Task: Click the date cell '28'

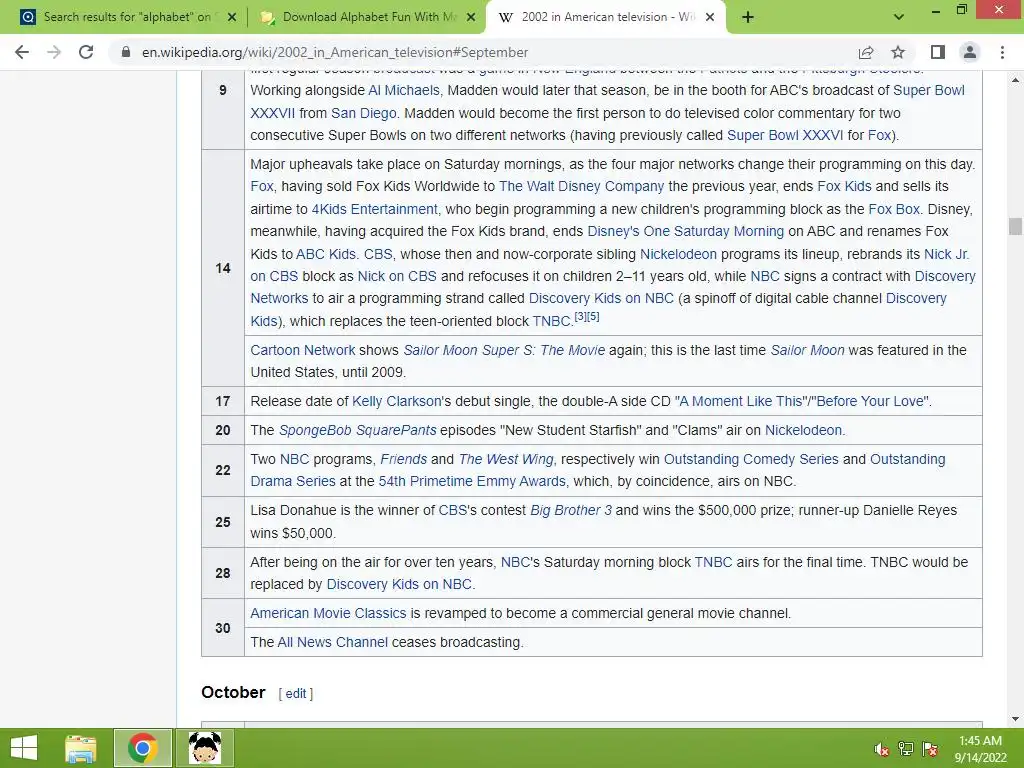Action: tap(223, 573)
